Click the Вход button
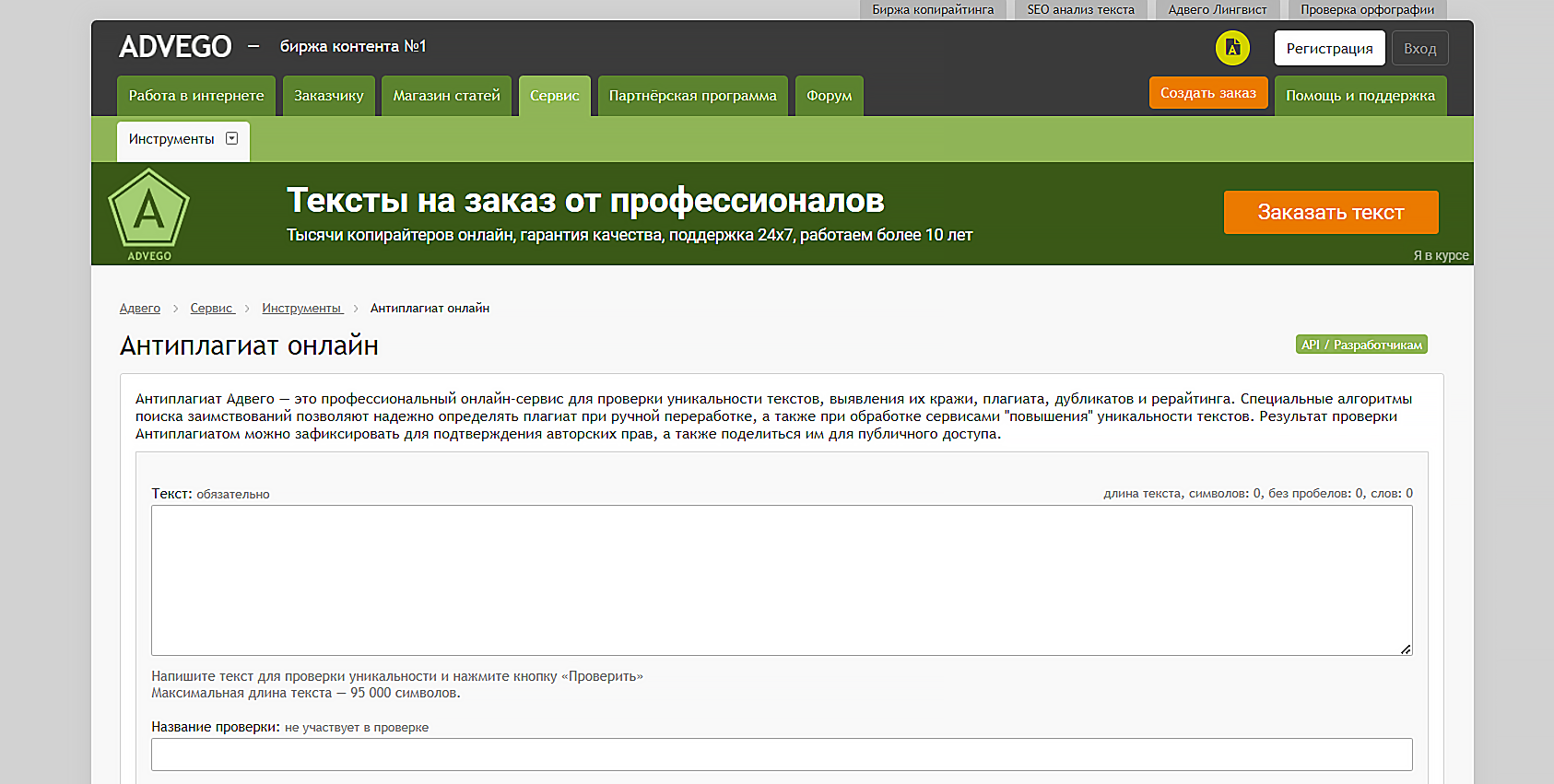The width and height of the screenshot is (1554, 784). [x=1420, y=49]
